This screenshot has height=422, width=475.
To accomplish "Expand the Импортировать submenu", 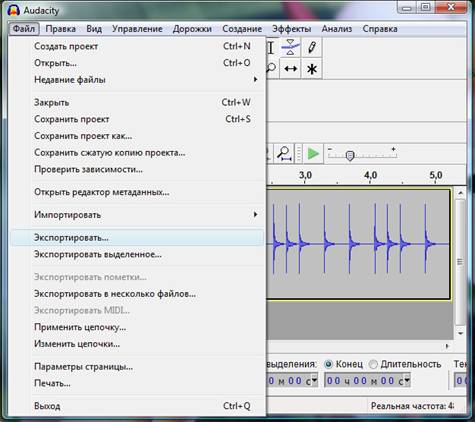I will tap(147, 215).
